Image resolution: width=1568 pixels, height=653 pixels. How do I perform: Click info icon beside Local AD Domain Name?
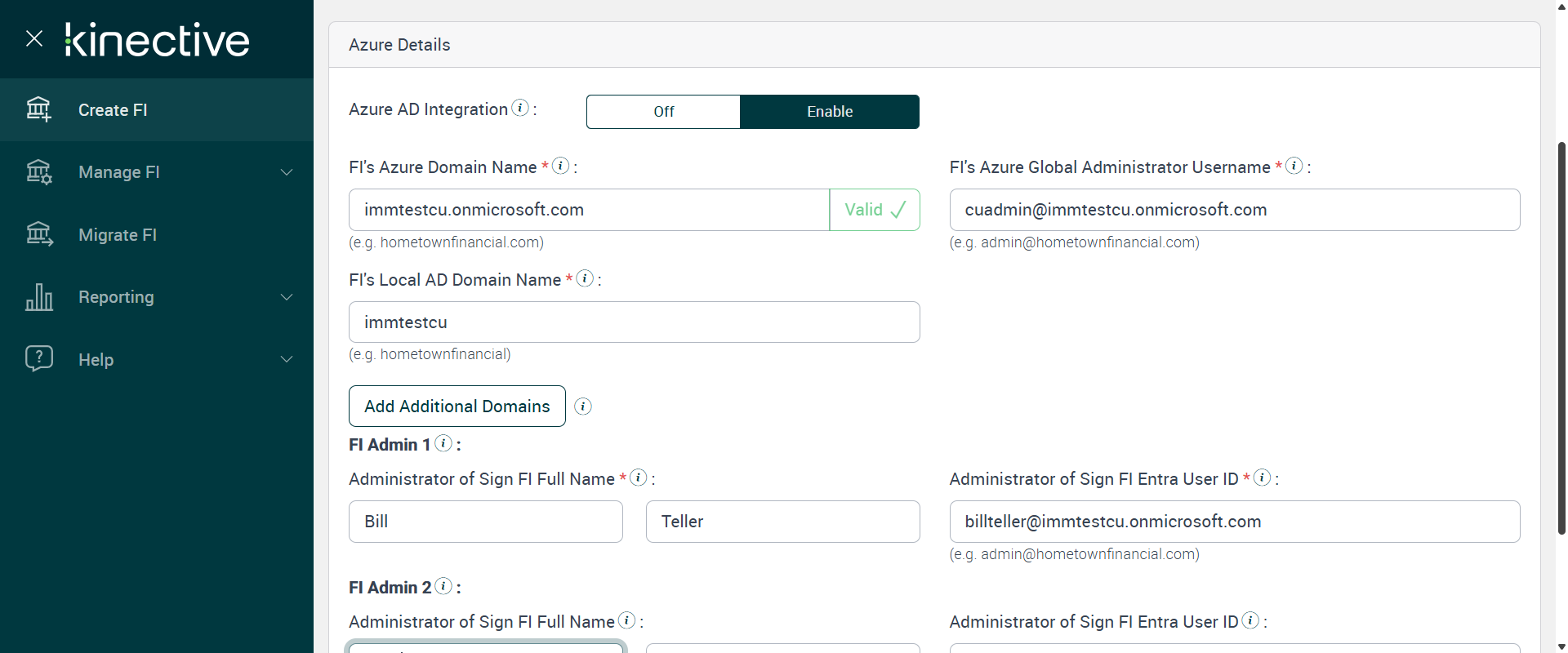pos(585,278)
